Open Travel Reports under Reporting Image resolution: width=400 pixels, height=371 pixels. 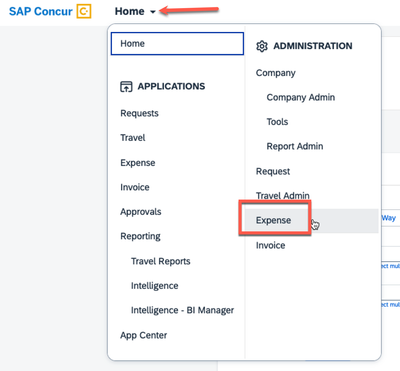[161, 261]
